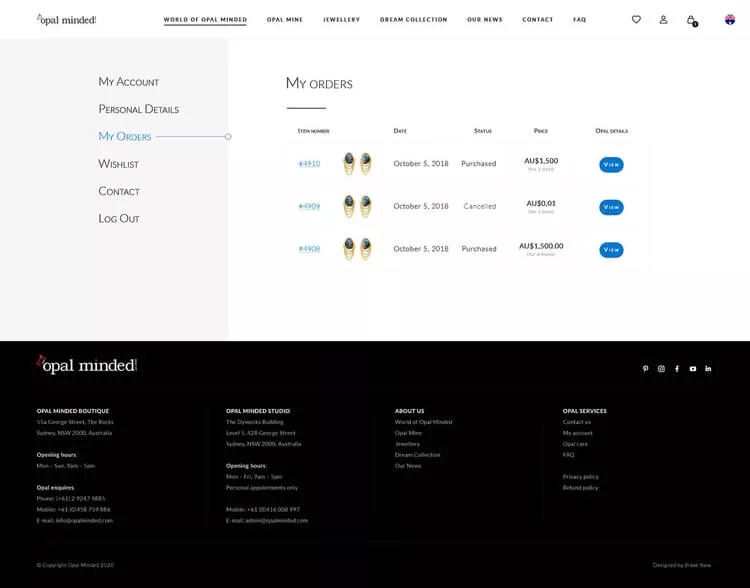This screenshot has width=750, height=588.
Task: Open the YouTube icon in footer
Action: pos(693,368)
